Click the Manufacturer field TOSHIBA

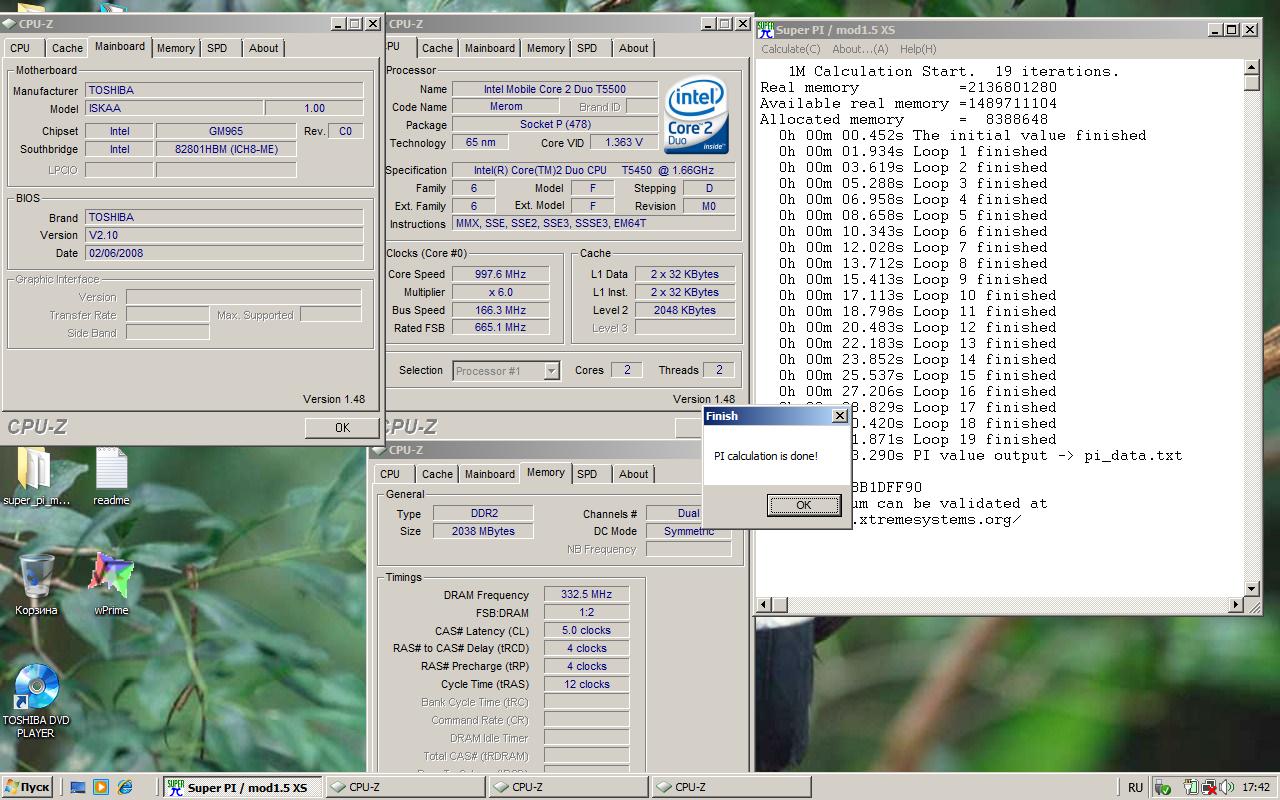coord(224,90)
